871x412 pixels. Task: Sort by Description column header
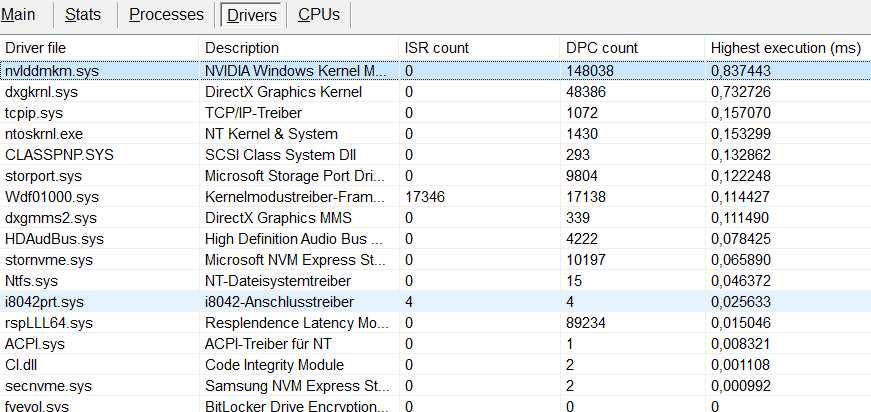click(299, 48)
